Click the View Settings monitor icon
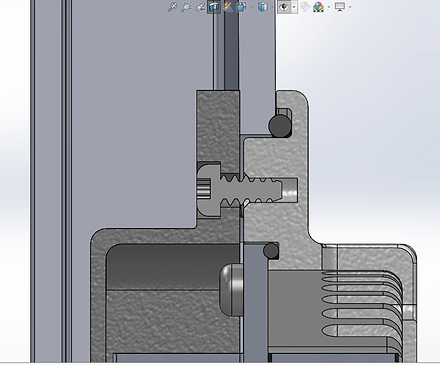Viewport: 440px width, 365px height. (340, 7)
